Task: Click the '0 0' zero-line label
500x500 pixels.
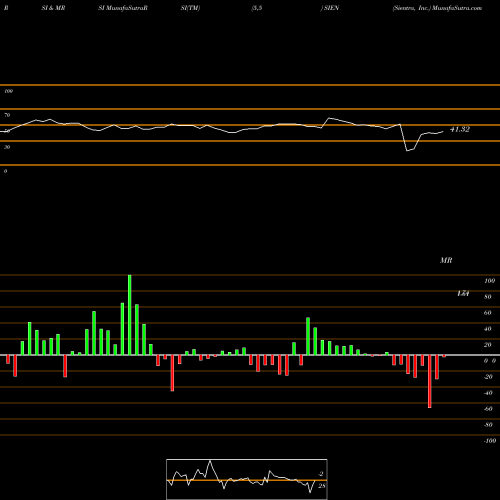Action: tap(490, 361)
